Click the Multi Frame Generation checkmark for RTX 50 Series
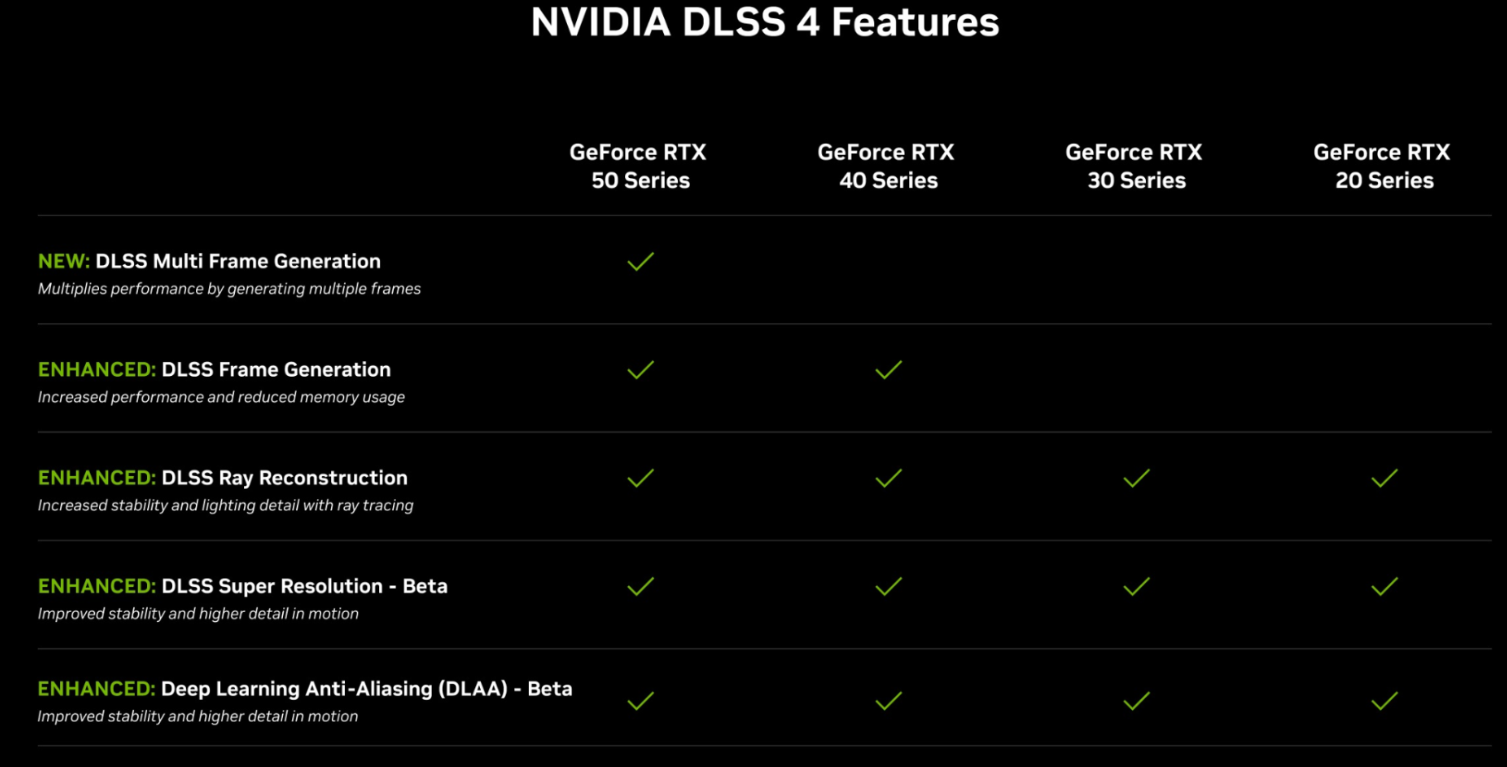 click(640, 262)
